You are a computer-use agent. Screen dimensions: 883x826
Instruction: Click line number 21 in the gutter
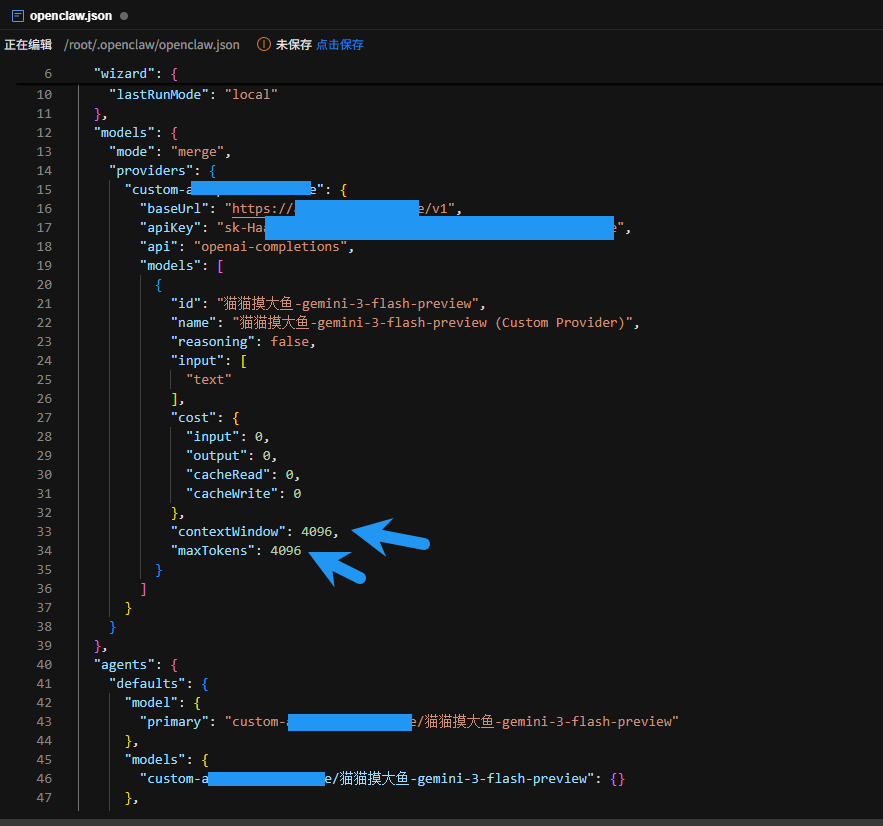pos(44,303)
